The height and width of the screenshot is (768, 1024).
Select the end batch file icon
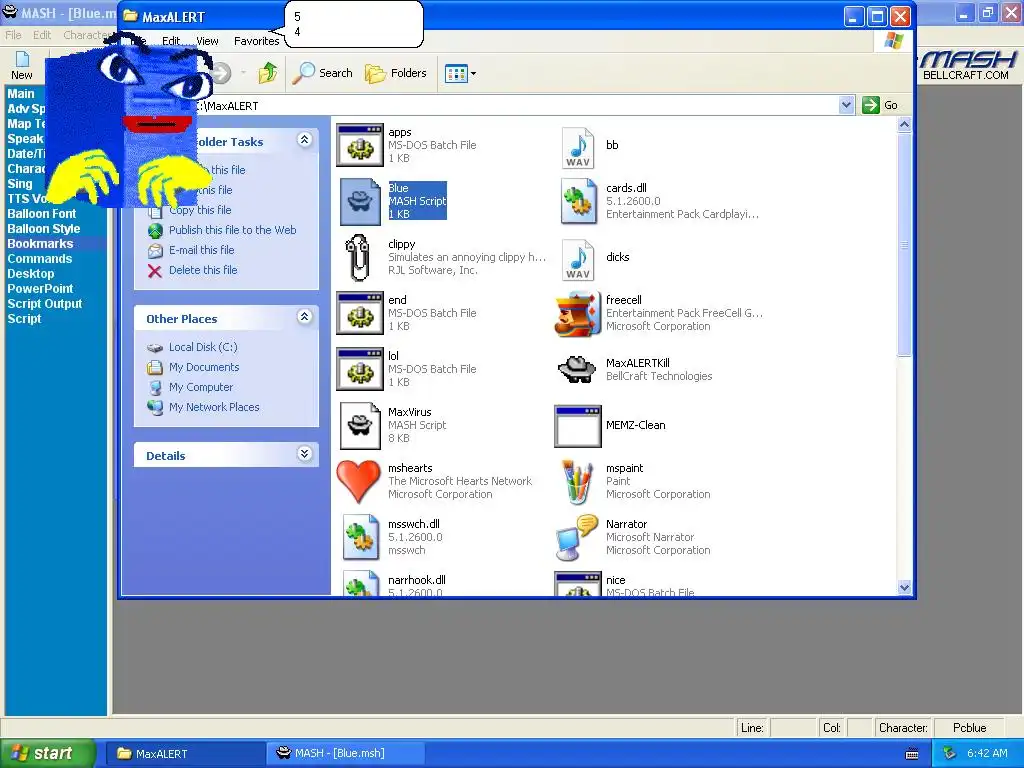pyautogui.click(x=360, y=313)
